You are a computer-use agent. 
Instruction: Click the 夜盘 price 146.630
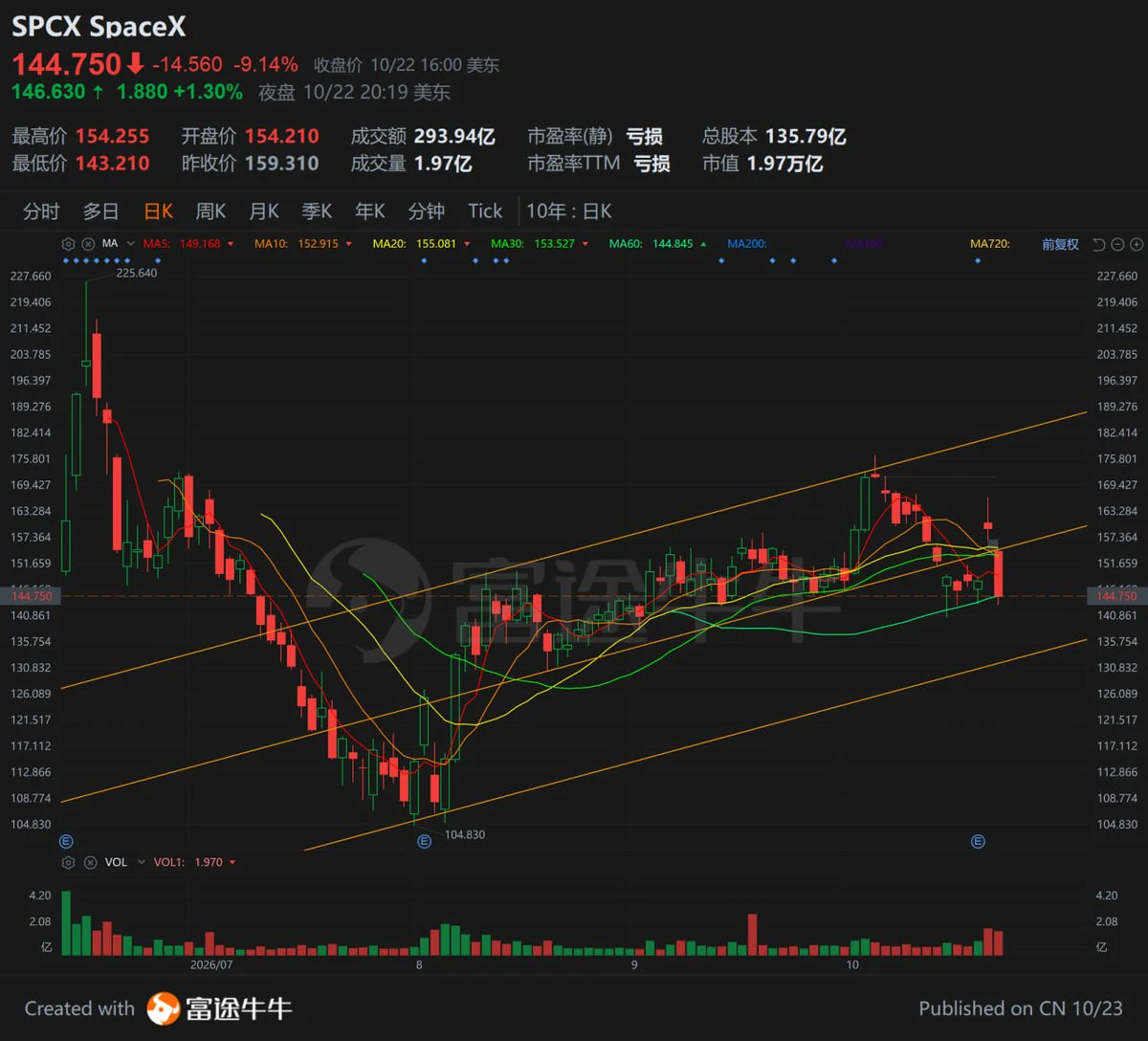tap(49, 92)
